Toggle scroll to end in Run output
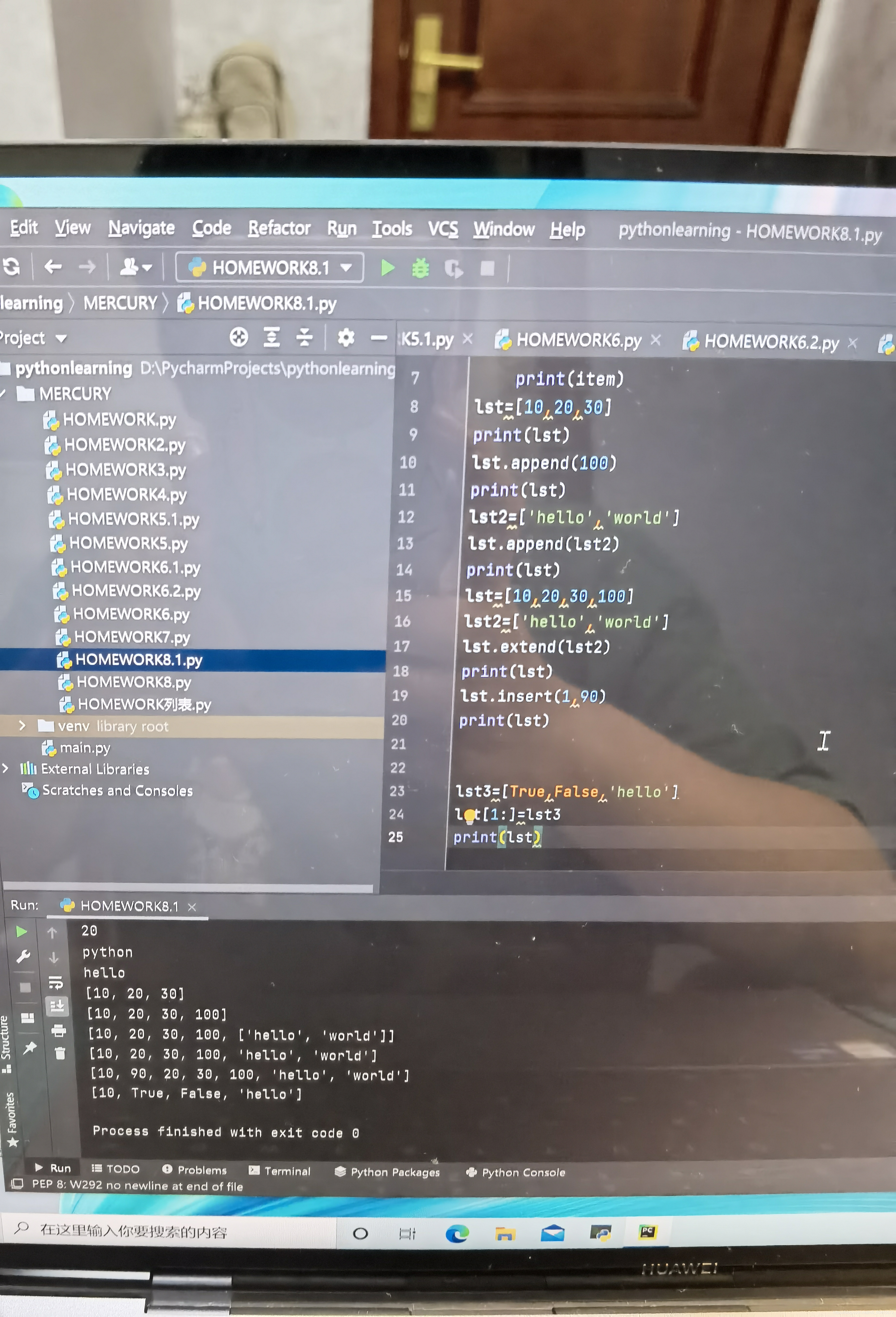Viewport: 896px width, 1317px height. click(57, 1007)
